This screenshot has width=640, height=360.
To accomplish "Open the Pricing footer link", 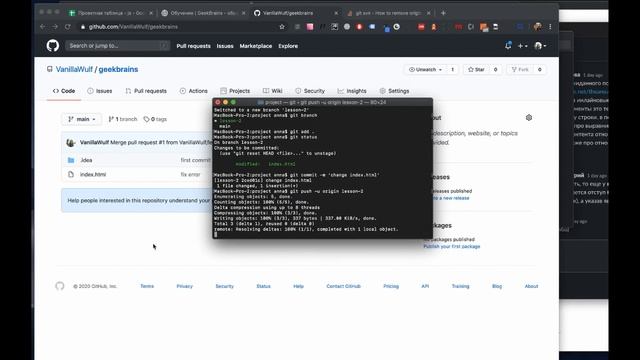I will [391, 286].
